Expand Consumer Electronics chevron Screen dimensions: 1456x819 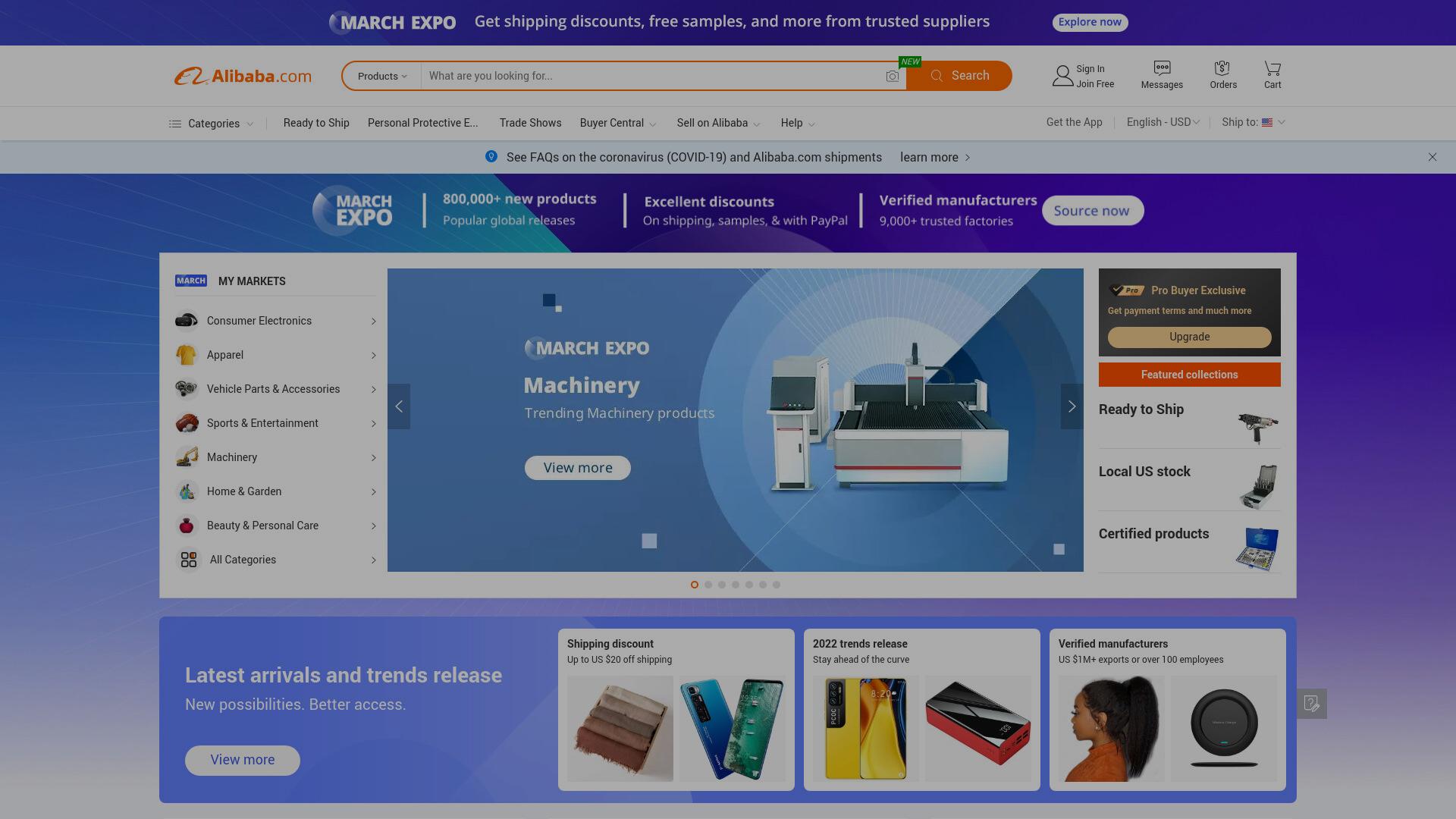pyautogui.click(x=374, y=322)
